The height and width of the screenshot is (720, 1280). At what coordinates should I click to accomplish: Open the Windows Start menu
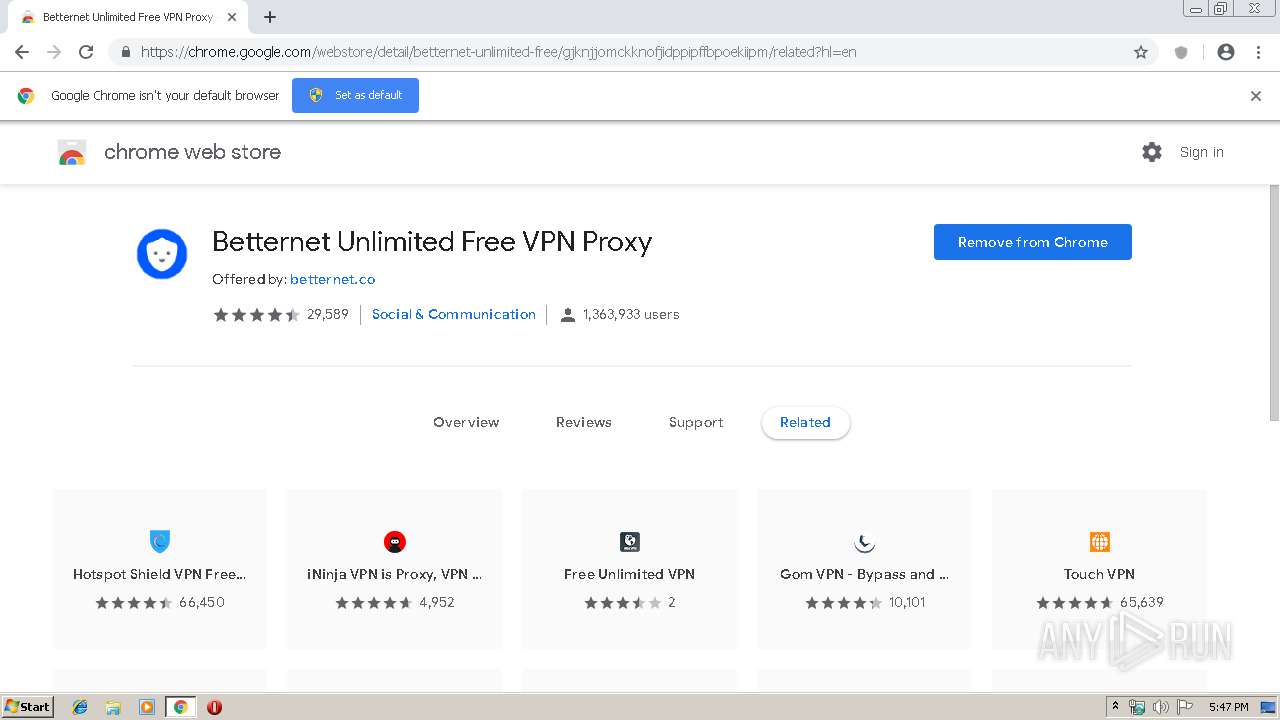[28, 707]
